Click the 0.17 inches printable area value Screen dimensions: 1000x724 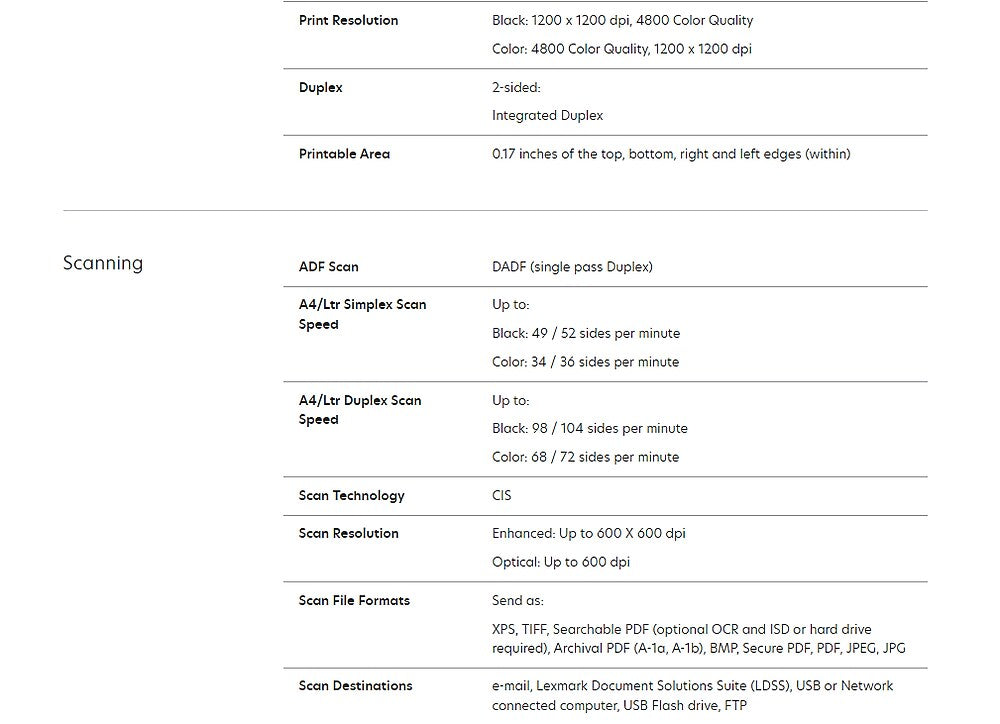point(671,154)
